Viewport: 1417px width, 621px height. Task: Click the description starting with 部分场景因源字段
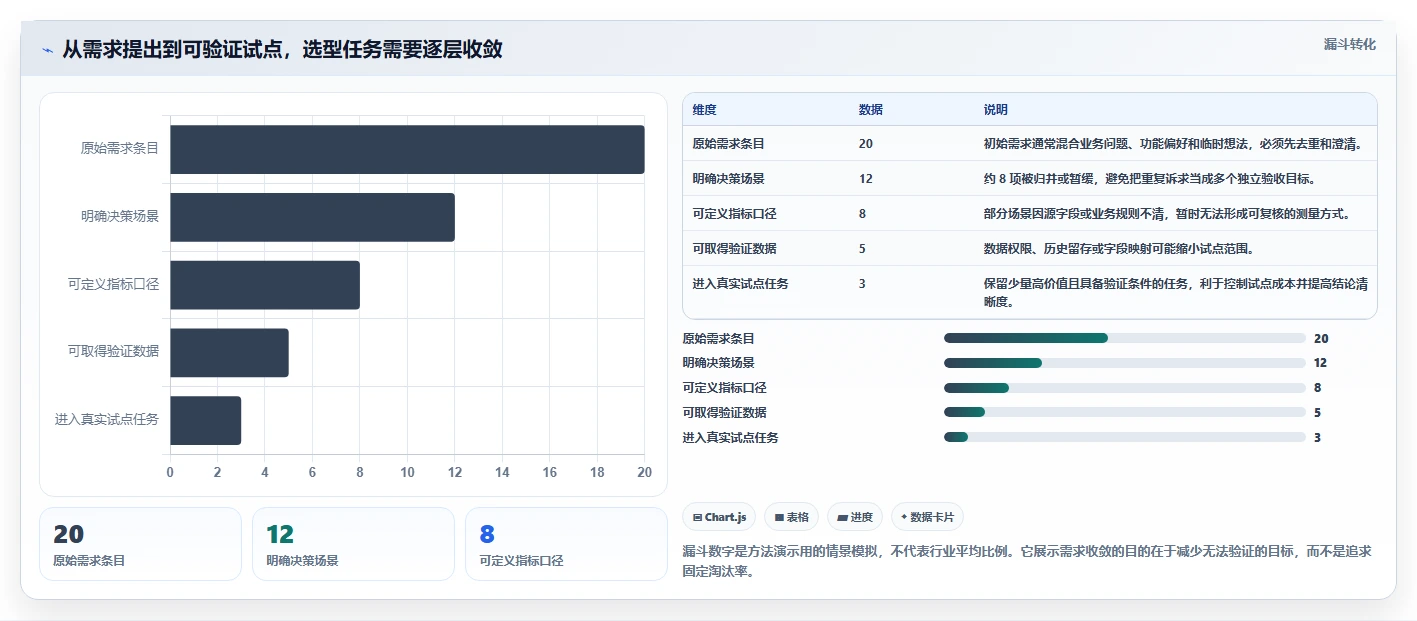[x=1166, y=213]
